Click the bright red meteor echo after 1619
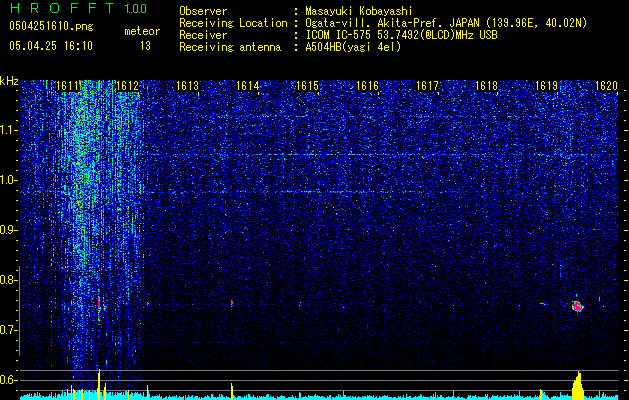The image size is (629, 400). point(577,307)
